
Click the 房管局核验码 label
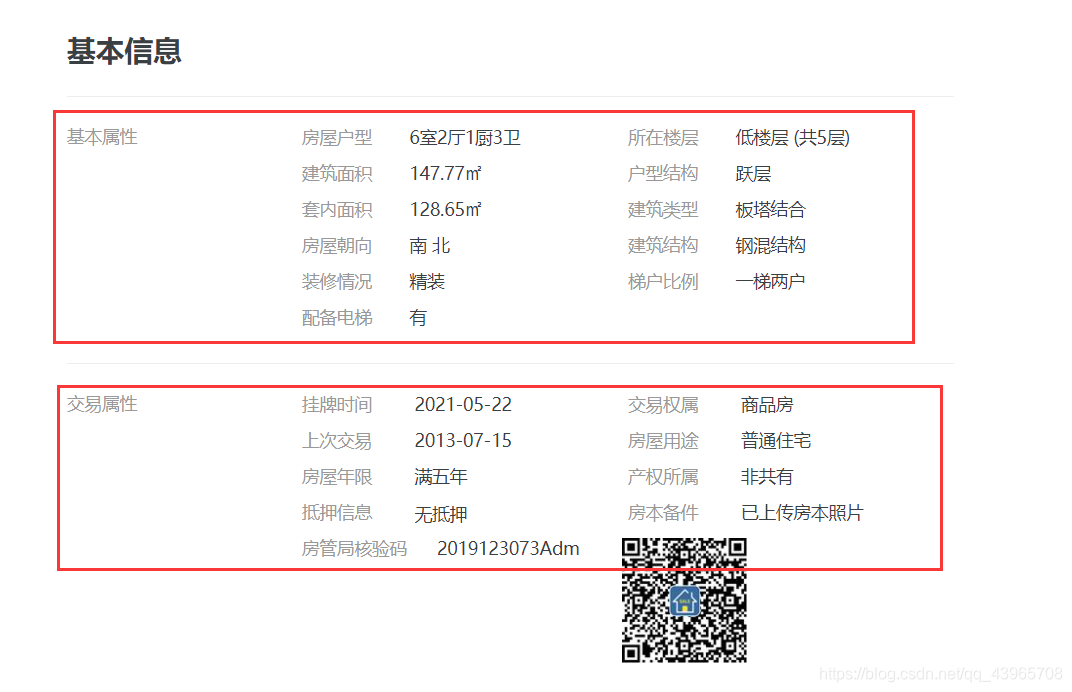pos(354,548)
